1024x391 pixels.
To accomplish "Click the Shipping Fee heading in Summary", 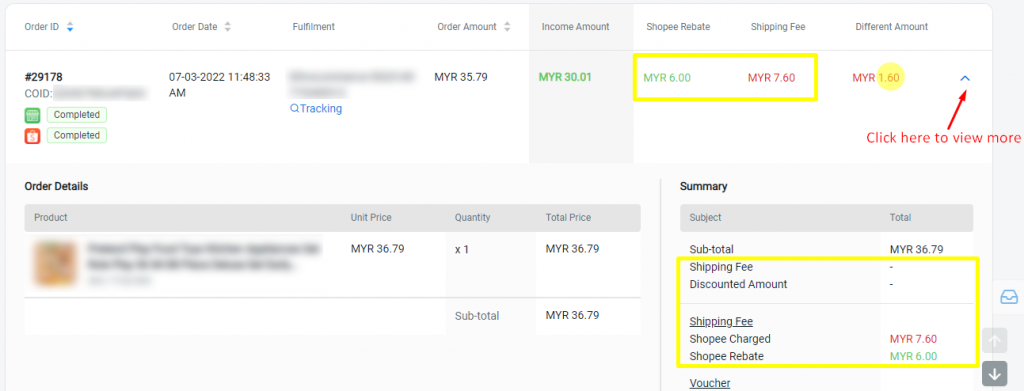I will point(721,321).
